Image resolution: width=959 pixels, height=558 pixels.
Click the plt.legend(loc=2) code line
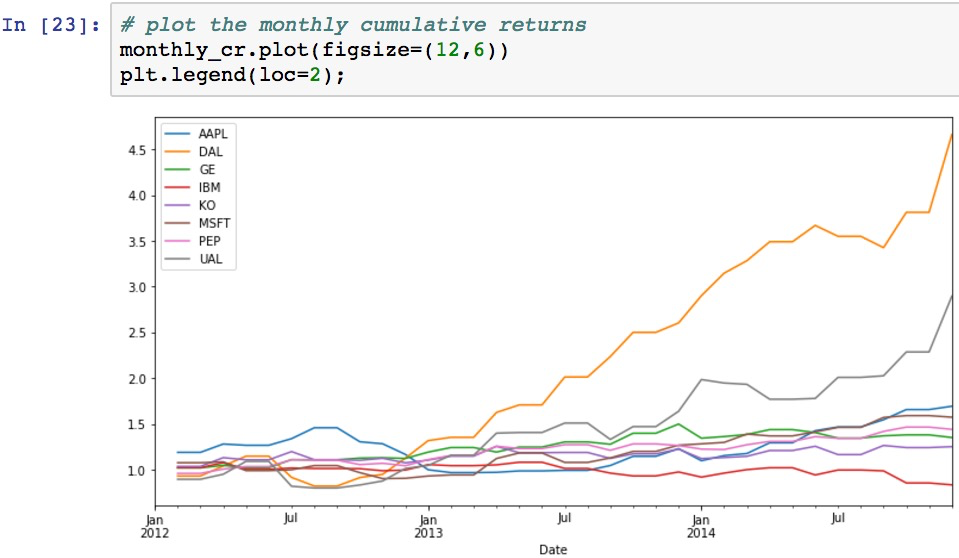(x=232, y=75)
